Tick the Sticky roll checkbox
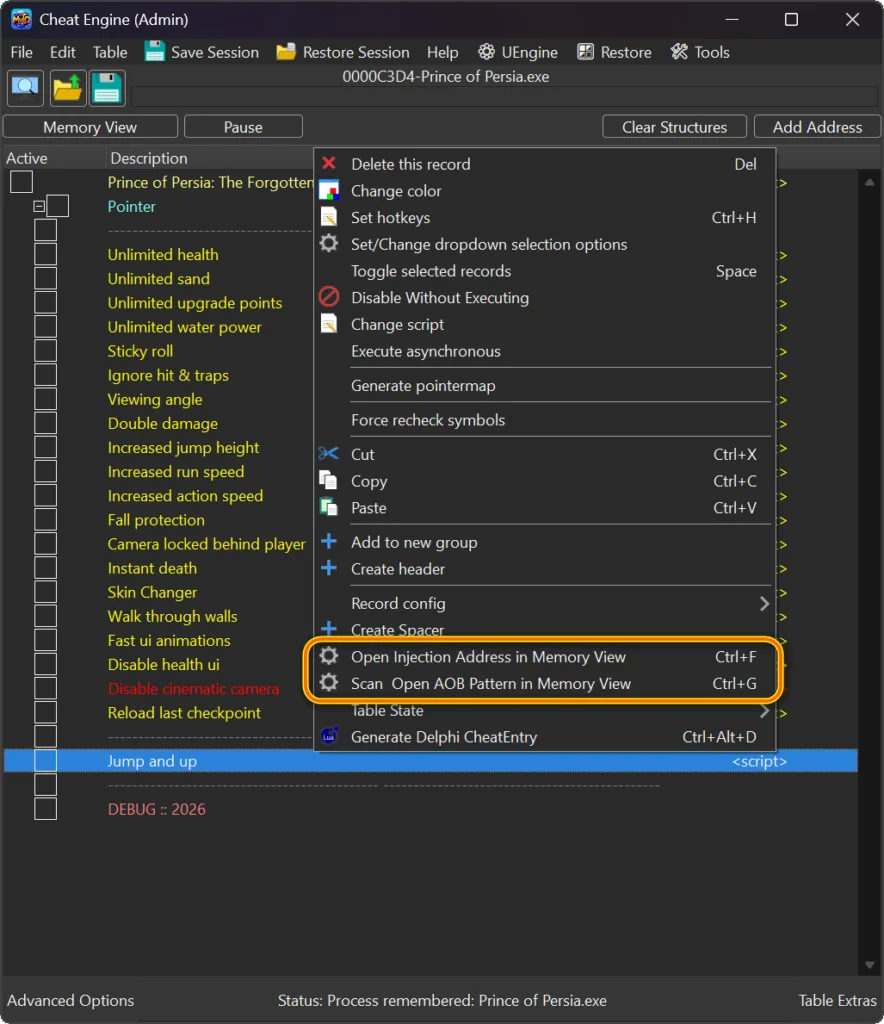 [45, 351]
